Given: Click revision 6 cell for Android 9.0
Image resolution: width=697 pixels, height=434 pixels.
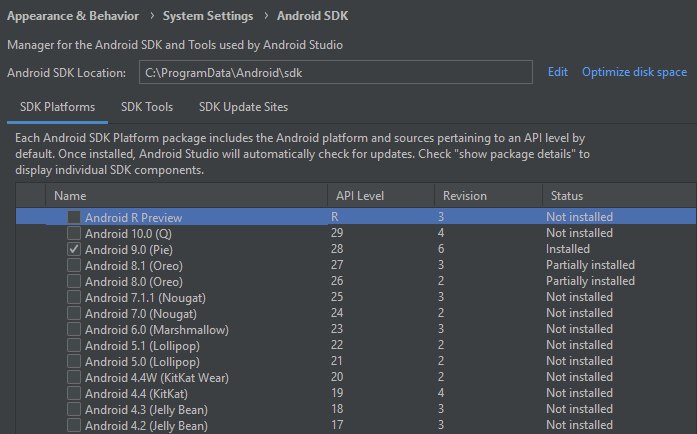Looking at the screenshot, I should 441,249.
